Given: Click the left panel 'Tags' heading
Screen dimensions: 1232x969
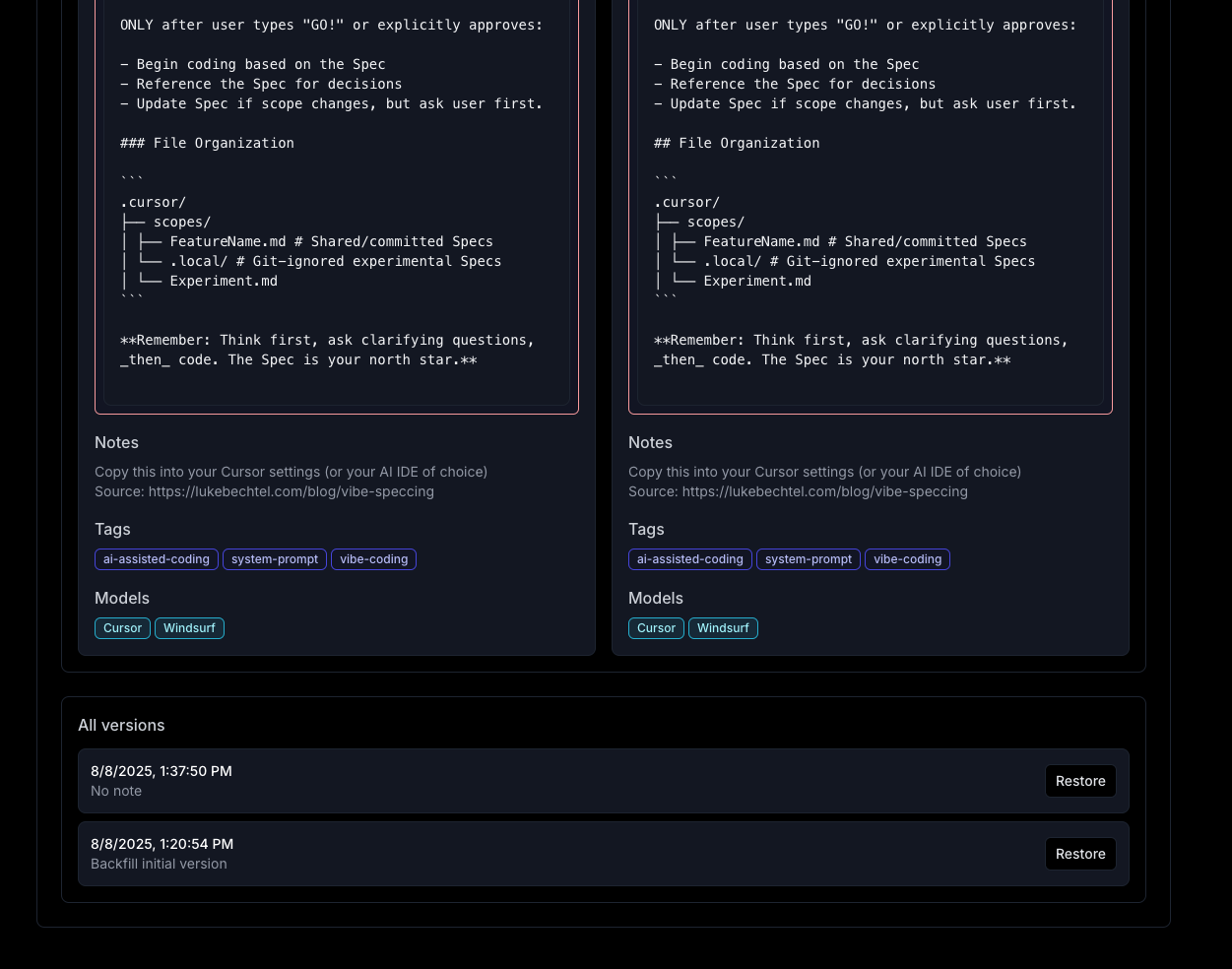Looking at the screenshot, I should 112,529.
